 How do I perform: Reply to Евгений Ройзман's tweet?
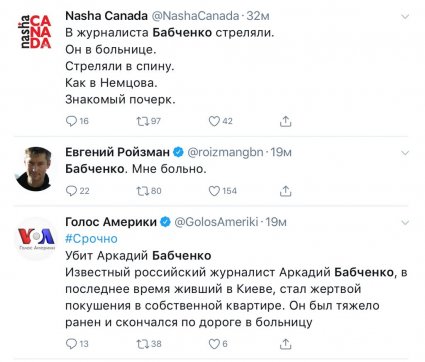(x=71, y=191)
